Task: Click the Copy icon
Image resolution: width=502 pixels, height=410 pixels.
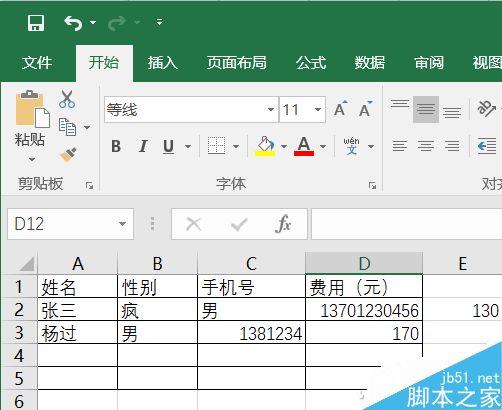Action: [x=67, y=127]
